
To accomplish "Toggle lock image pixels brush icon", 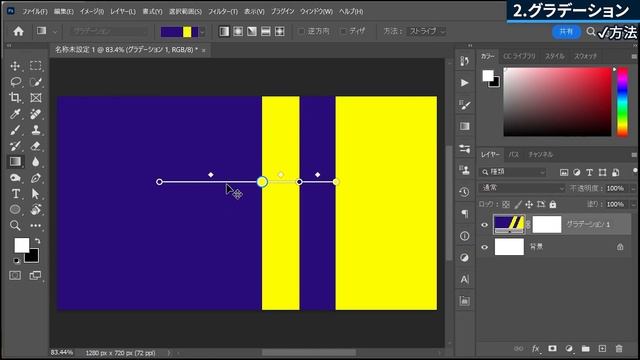I will tap(518, 204).
